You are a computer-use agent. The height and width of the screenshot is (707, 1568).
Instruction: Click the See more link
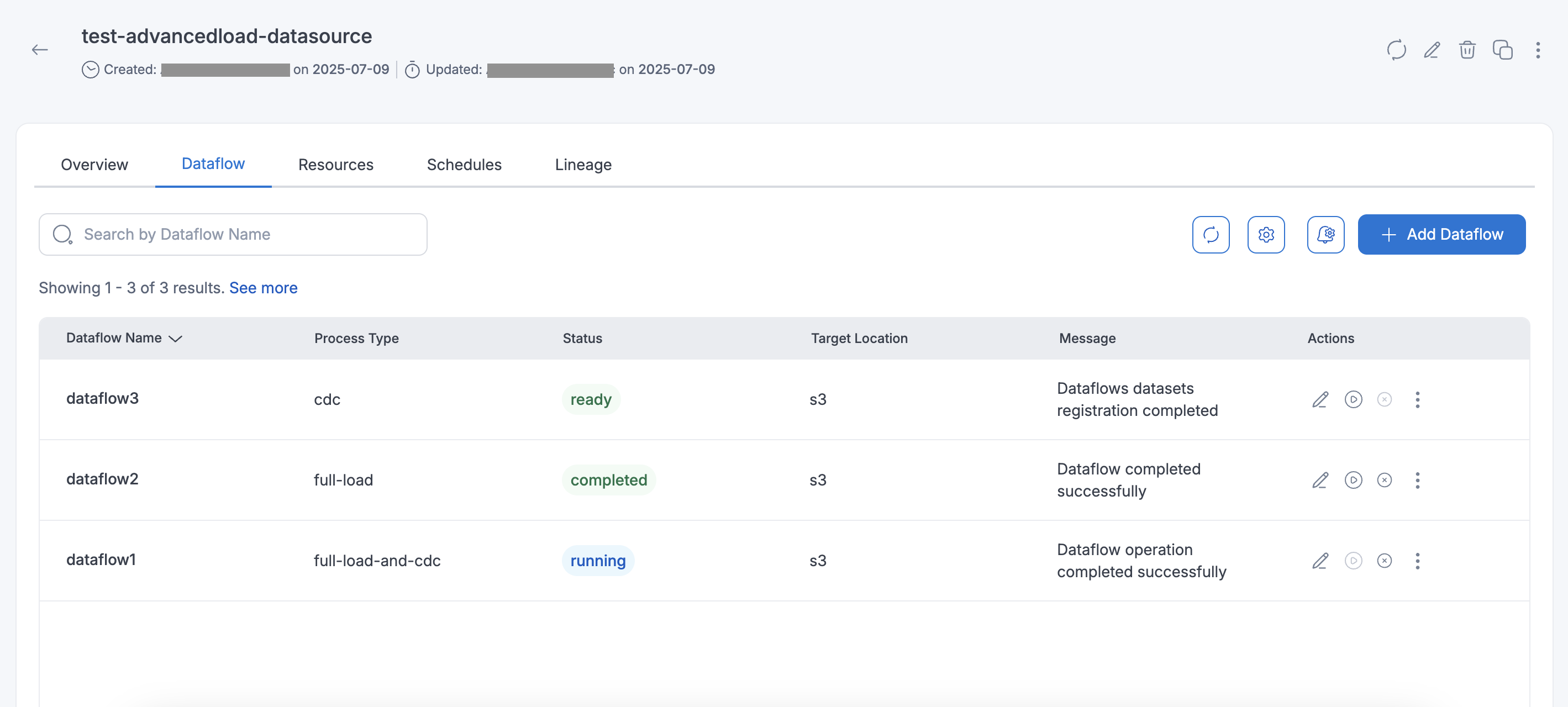tap(263, 288)
